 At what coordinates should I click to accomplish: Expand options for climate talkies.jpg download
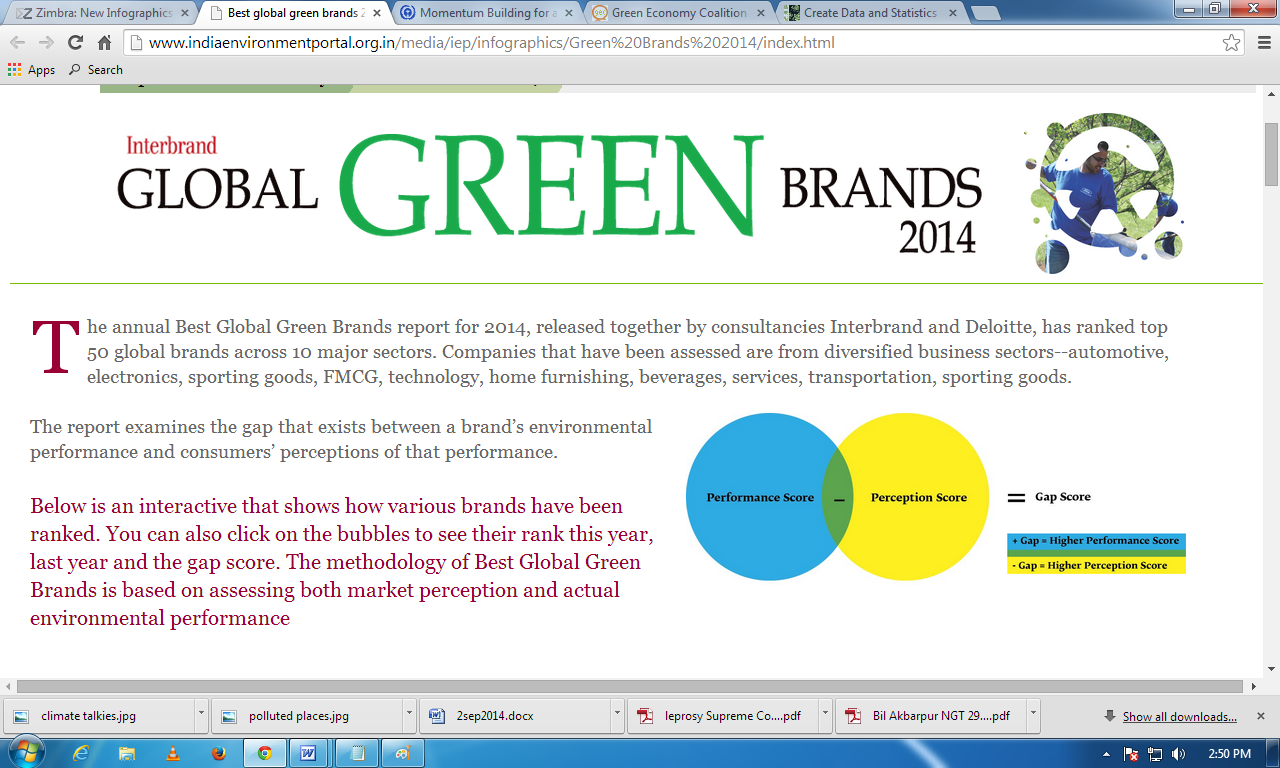pyautogui.click(x=201, y=716)
